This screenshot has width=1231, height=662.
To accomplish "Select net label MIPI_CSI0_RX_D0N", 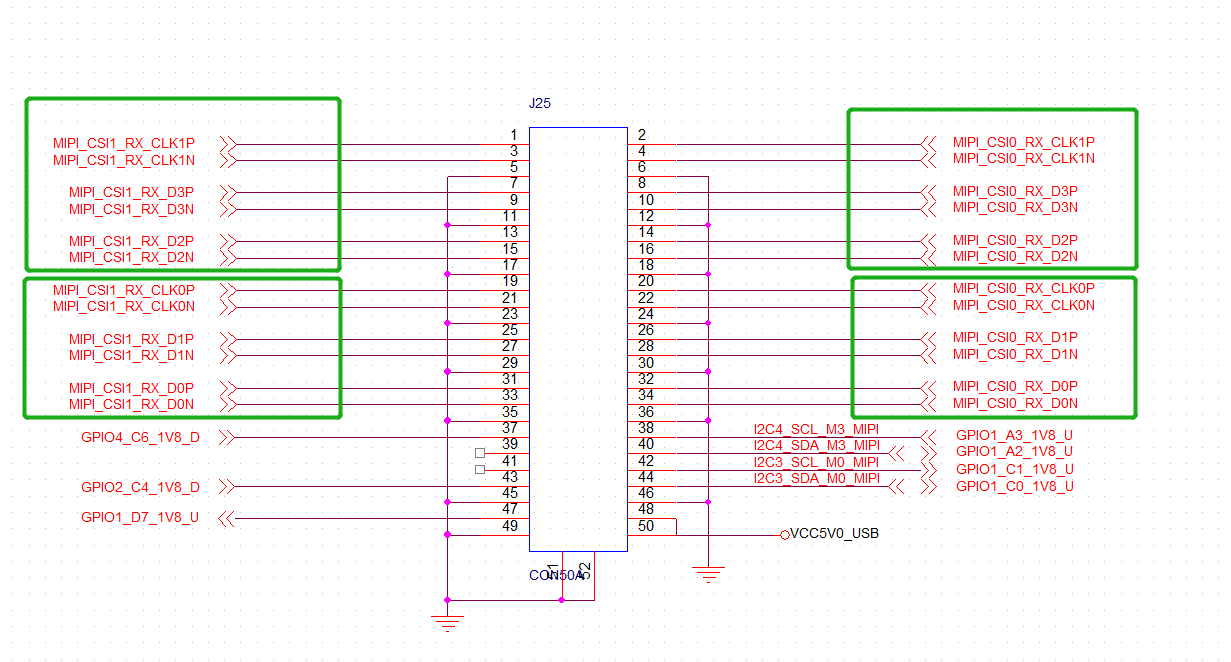I will pos(1015,403).
